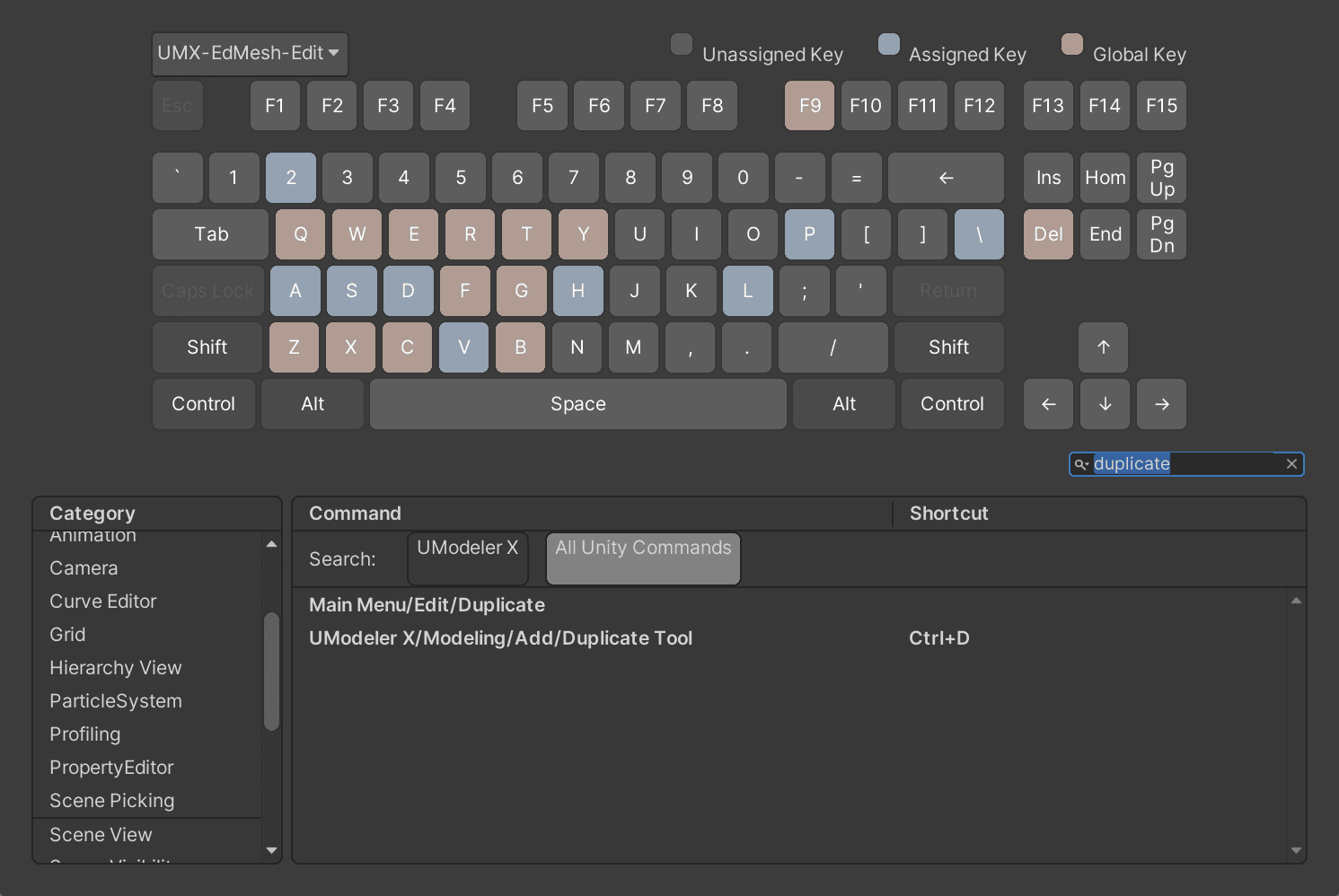The width and height of the screenshot is (1339, 896).
Task: Select the UModeler X Duplicate Tool command row
Action: 790,638
